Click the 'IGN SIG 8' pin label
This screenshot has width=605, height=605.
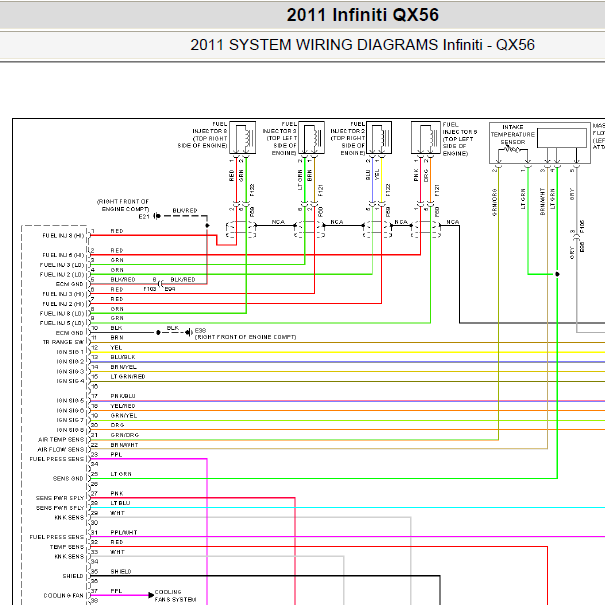70,430
